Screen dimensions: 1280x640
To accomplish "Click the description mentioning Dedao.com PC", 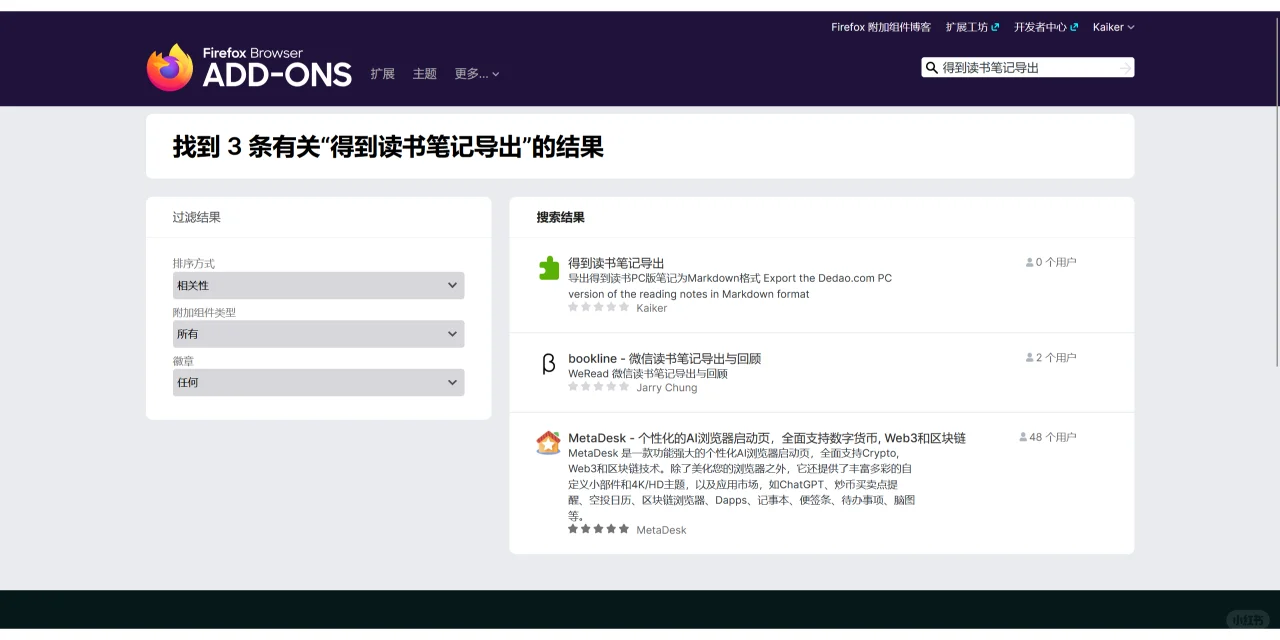I will pyautogui.click(x=730, y=286).
